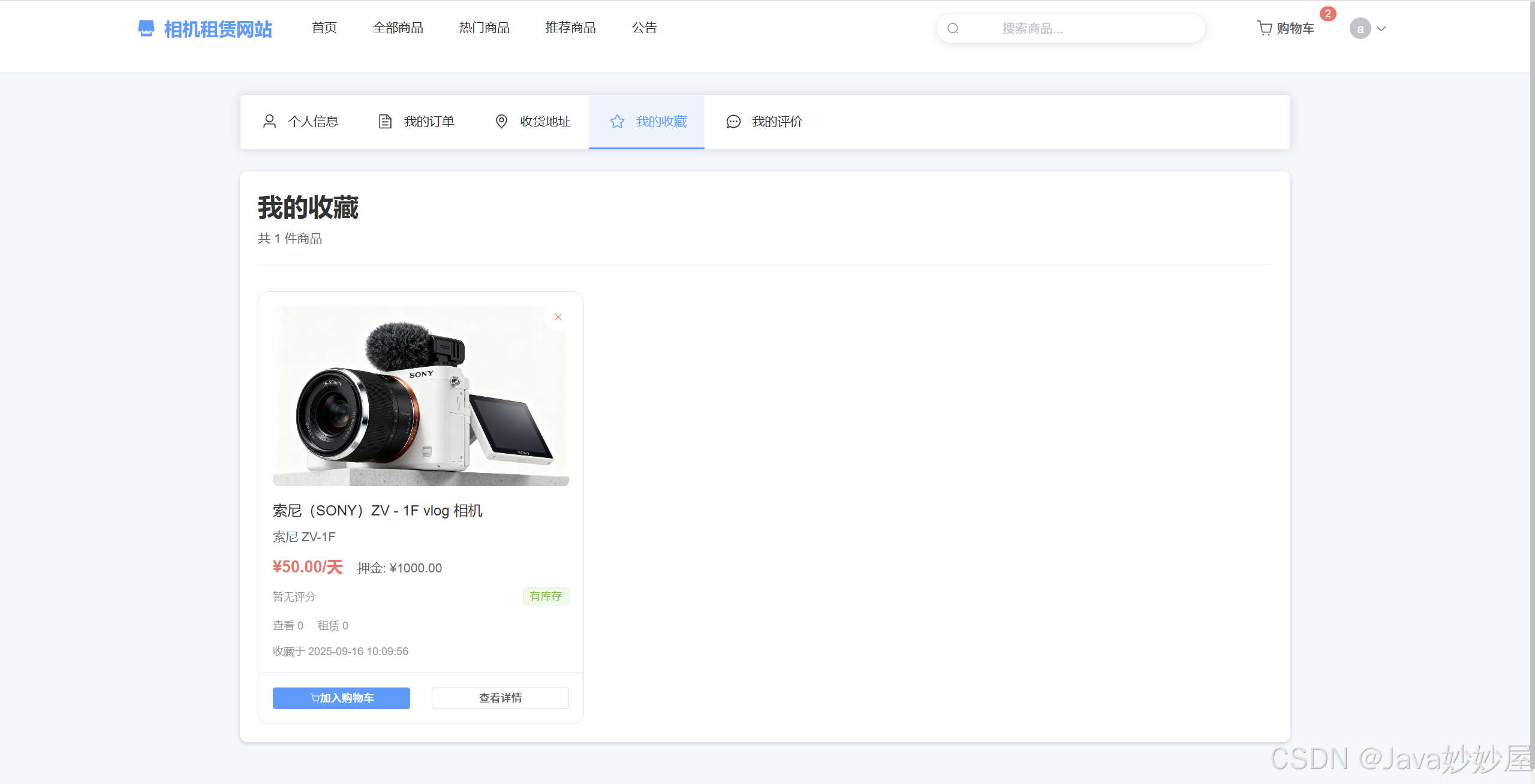Click the document icon beside 我的订单
Viewport: 1535px width, 784px height.
(385, 122)
